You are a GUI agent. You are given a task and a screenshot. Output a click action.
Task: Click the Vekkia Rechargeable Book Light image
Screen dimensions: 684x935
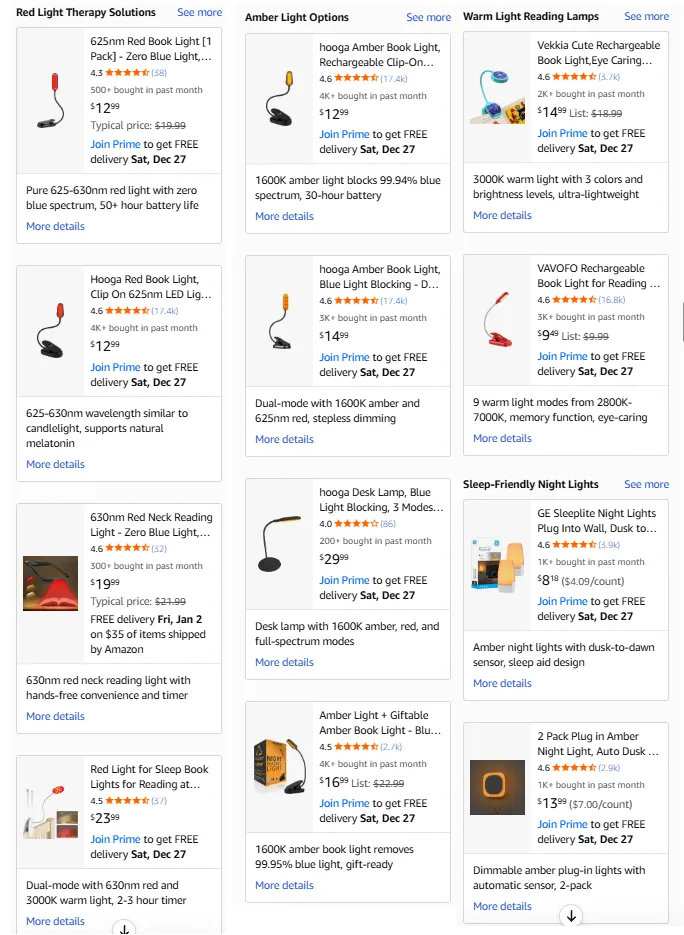pos(497,96)
